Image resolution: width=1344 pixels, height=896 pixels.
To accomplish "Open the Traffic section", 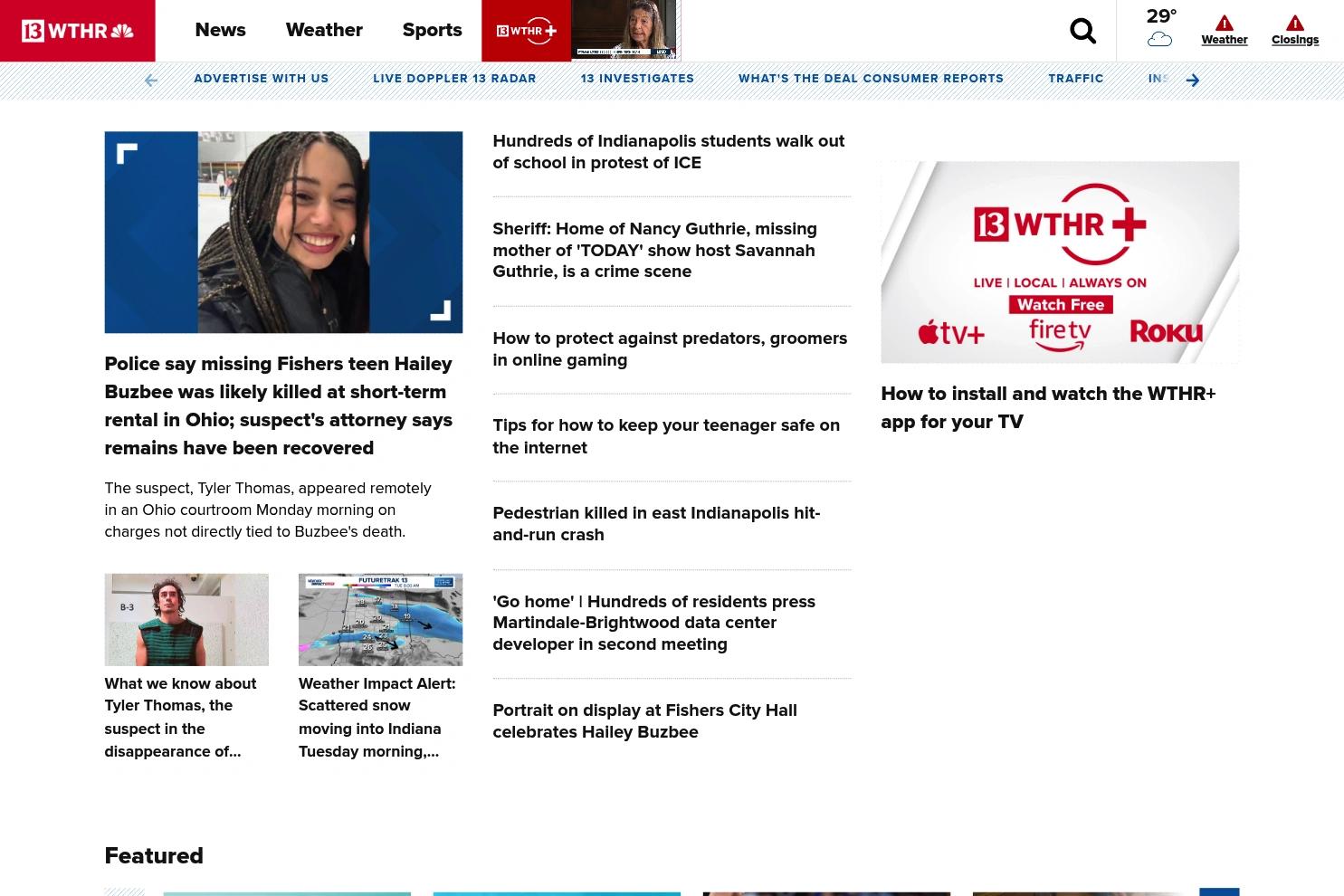I will tap(1075, 79).
